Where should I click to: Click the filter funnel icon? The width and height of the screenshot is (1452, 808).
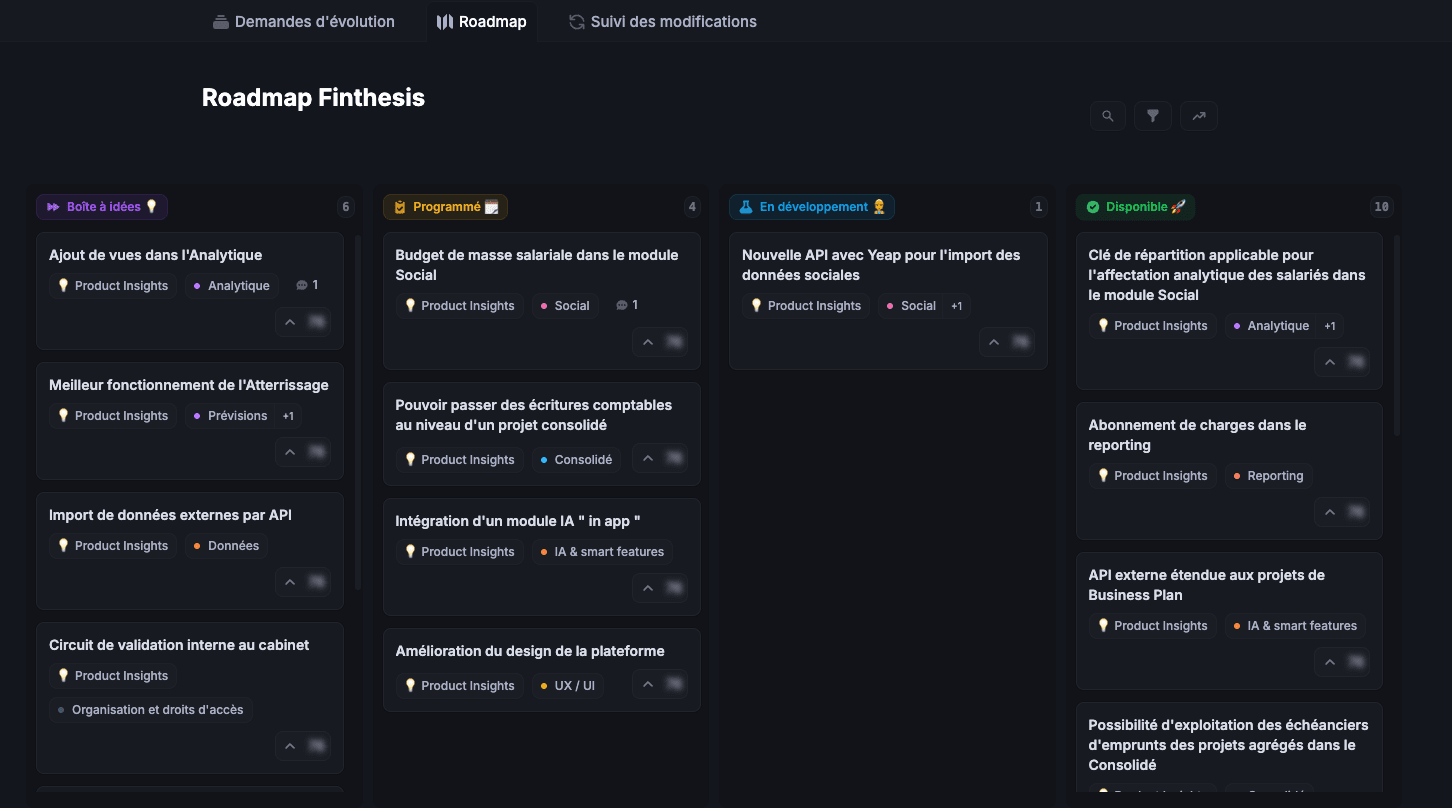(x=1152, y=116)
